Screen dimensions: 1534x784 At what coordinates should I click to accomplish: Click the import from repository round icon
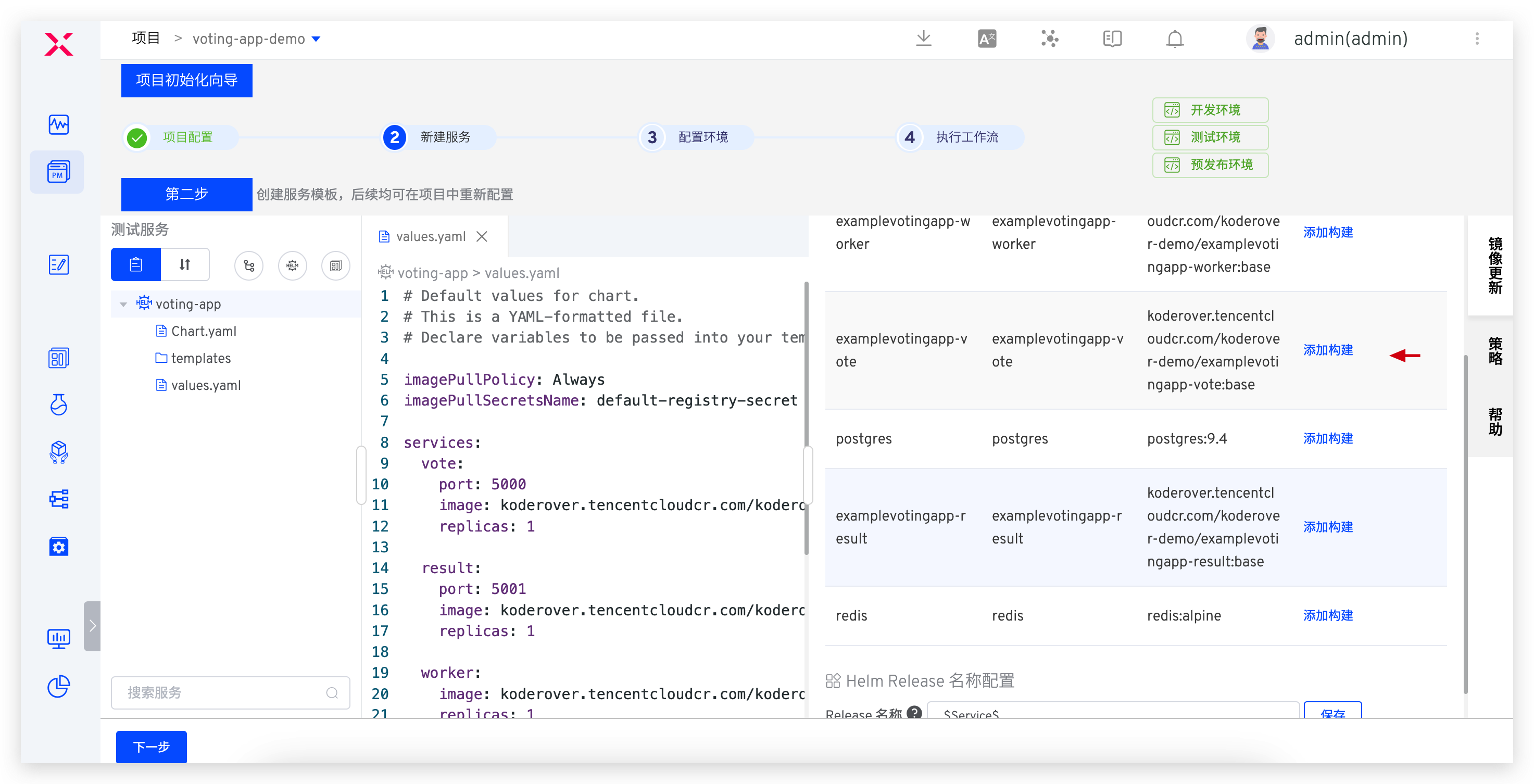tap(249, 265)
